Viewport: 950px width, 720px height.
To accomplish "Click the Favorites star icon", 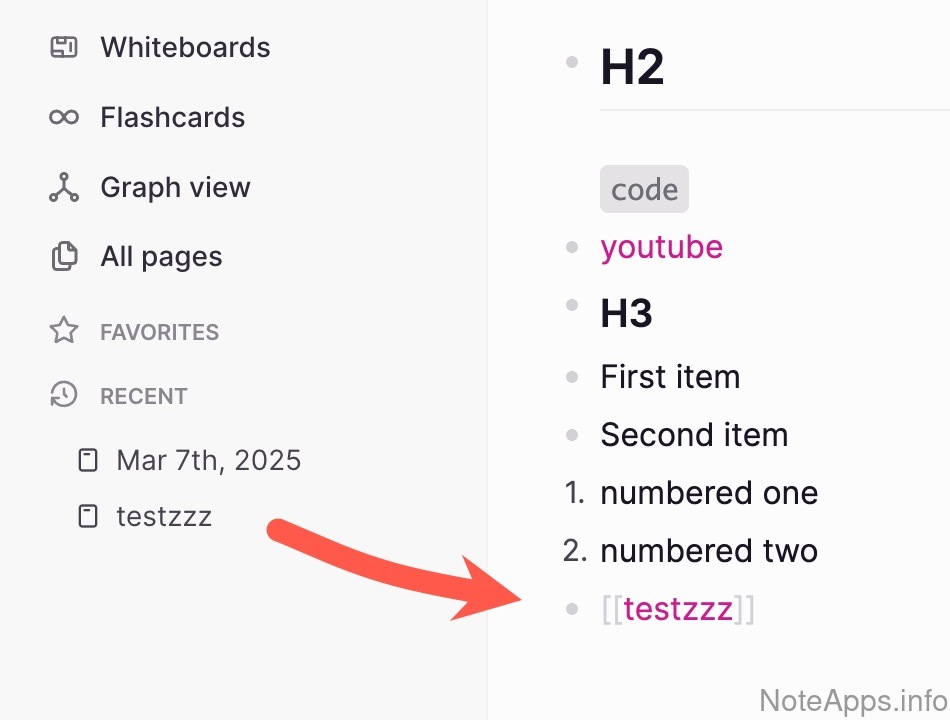I will pyautogui.click(x=64, y=331).
